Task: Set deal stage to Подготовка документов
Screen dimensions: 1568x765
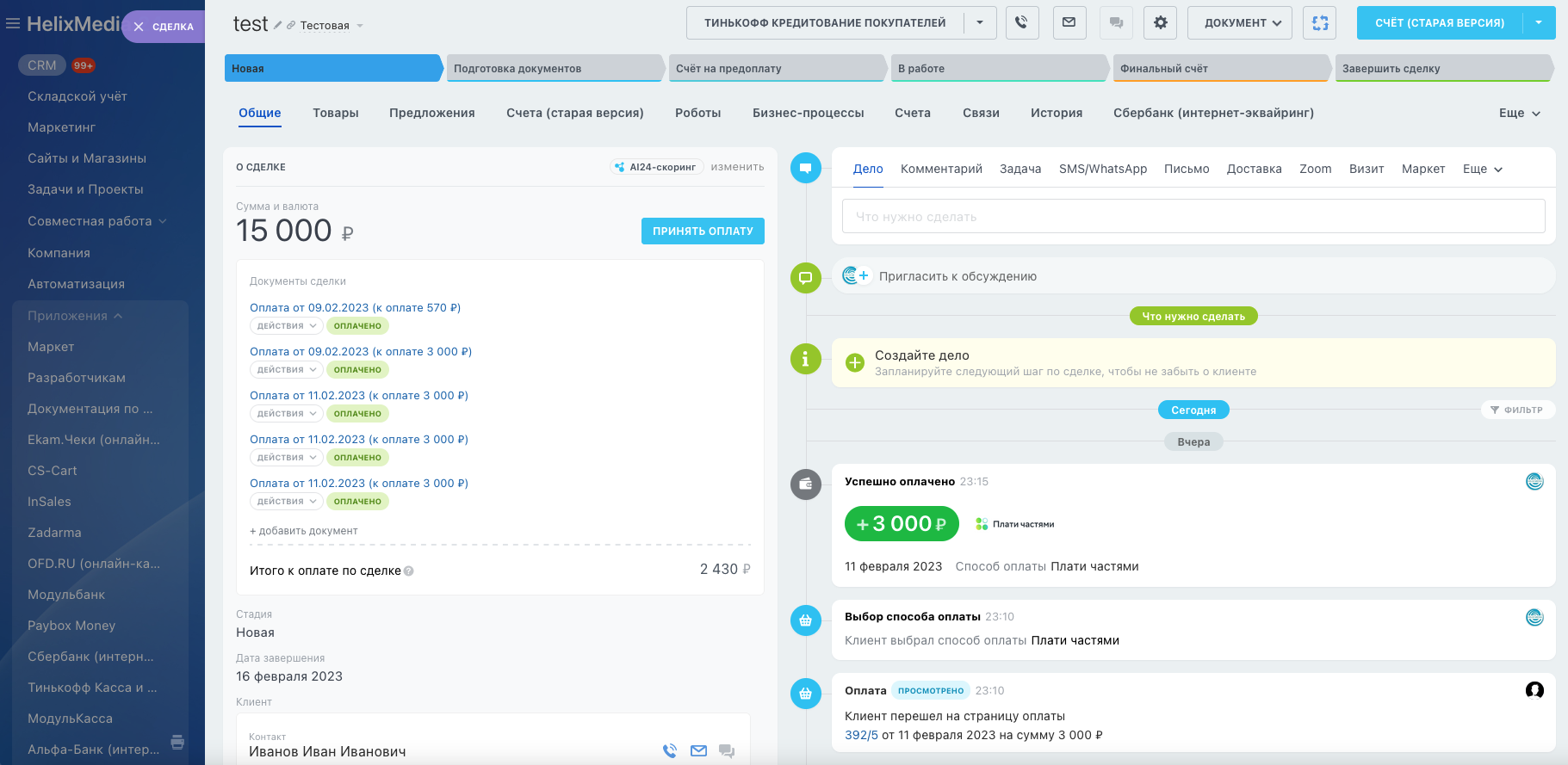Action: (x=555, y=68)
